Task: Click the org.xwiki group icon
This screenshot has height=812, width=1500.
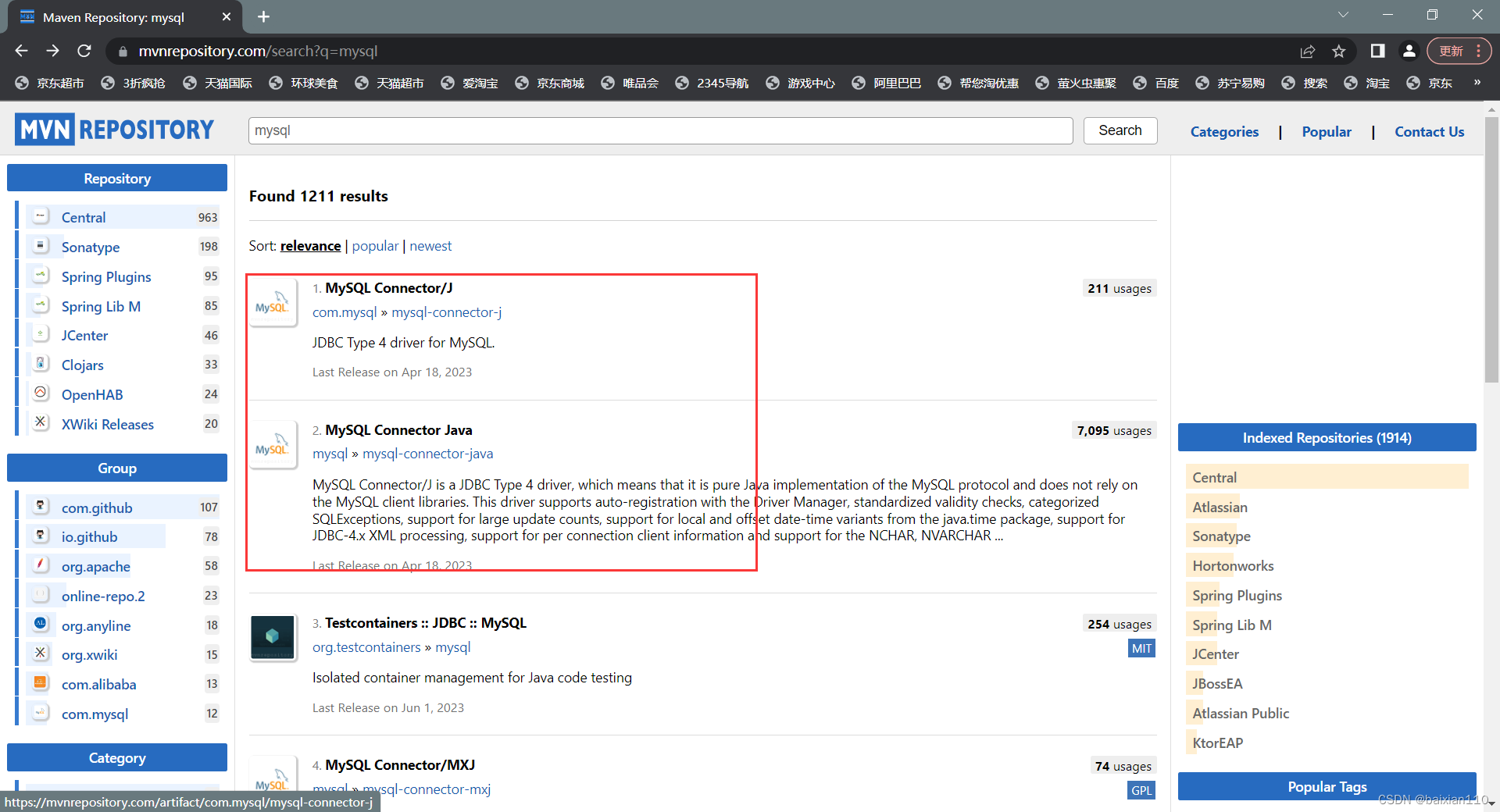Action: tap(41, 653)
